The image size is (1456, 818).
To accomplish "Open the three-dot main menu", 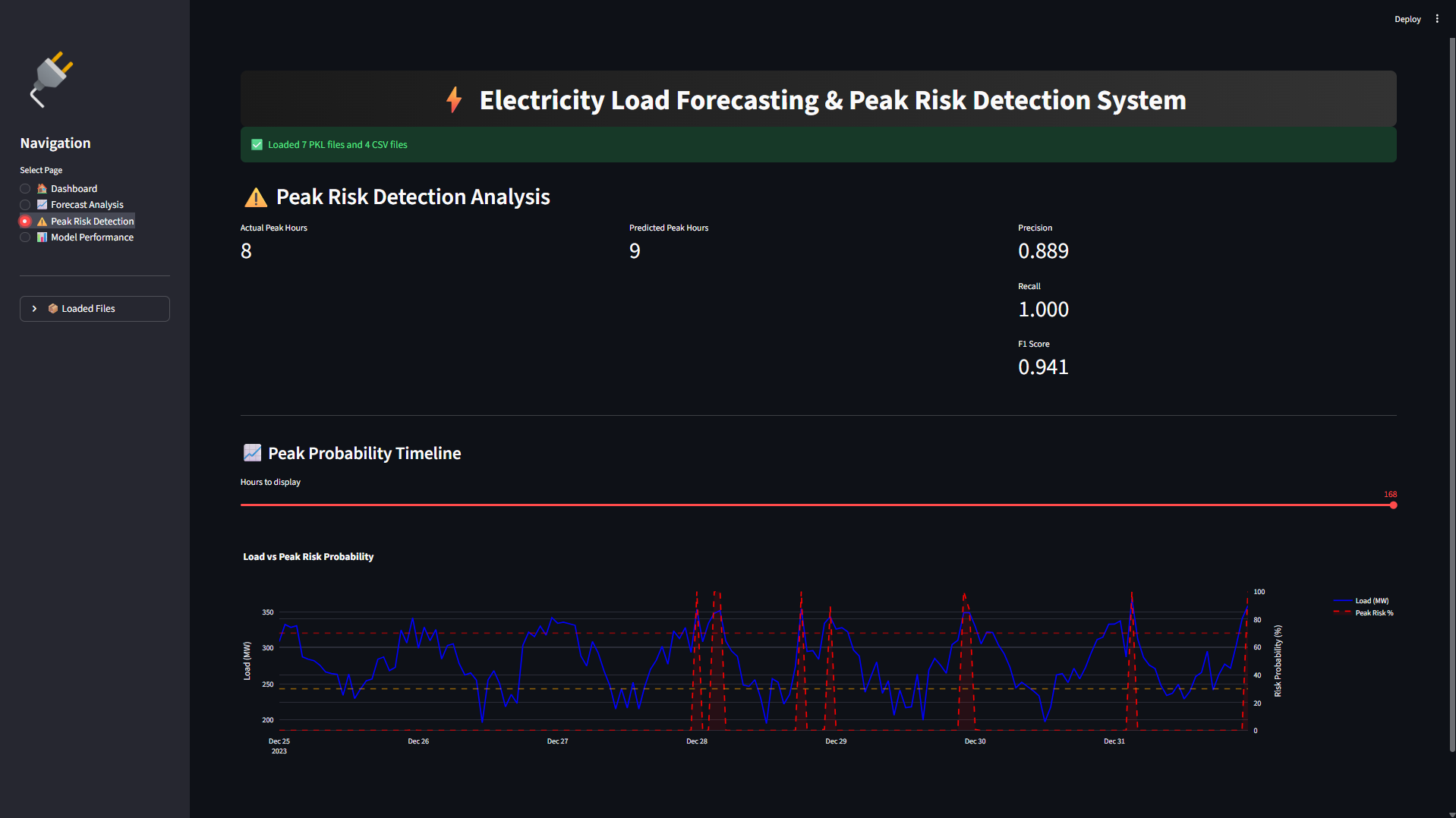I will point(1437,19).
